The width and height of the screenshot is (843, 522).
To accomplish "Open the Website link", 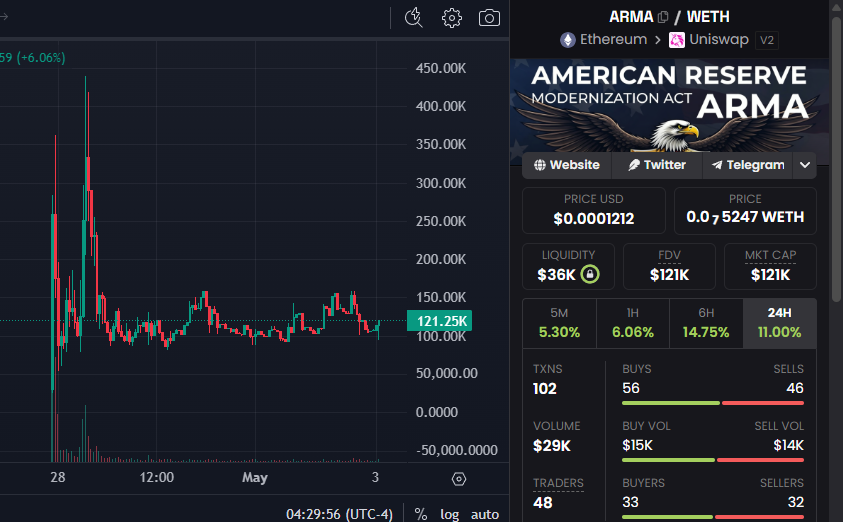I will [567, 165].
